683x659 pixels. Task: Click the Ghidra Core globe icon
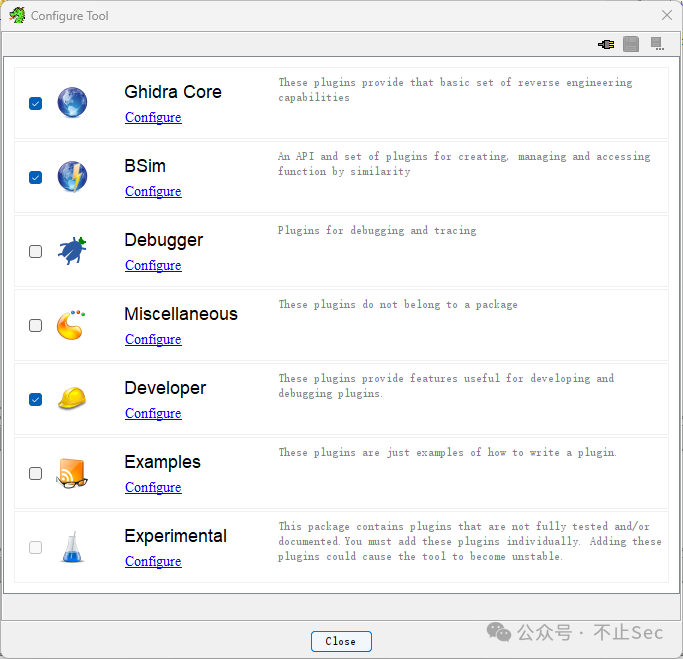click(x=72, y=102)
